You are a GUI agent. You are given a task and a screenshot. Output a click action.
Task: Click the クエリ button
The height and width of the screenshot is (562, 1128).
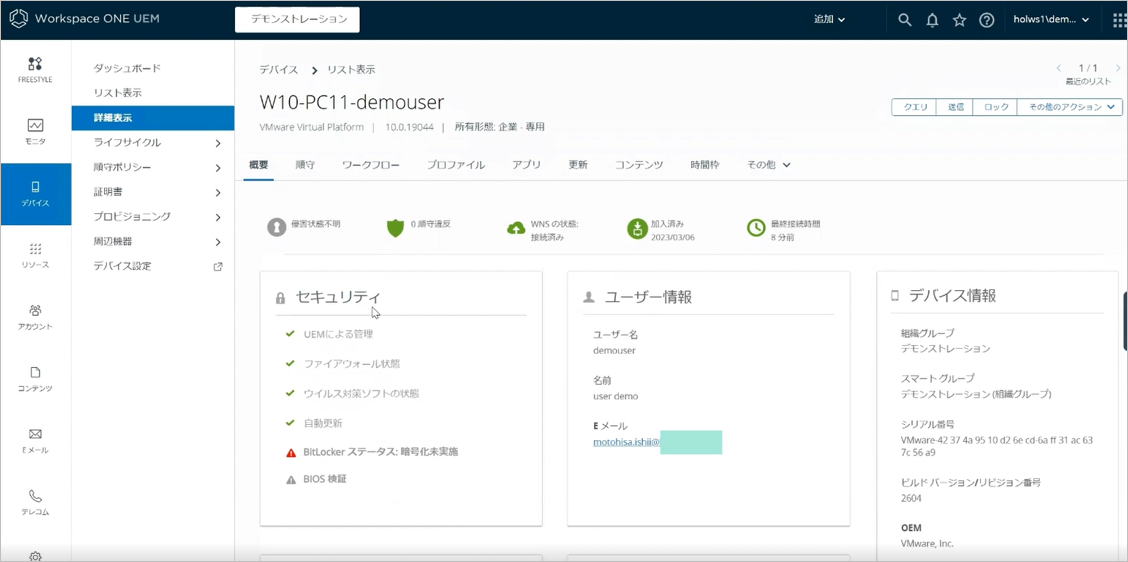[915, 107]
